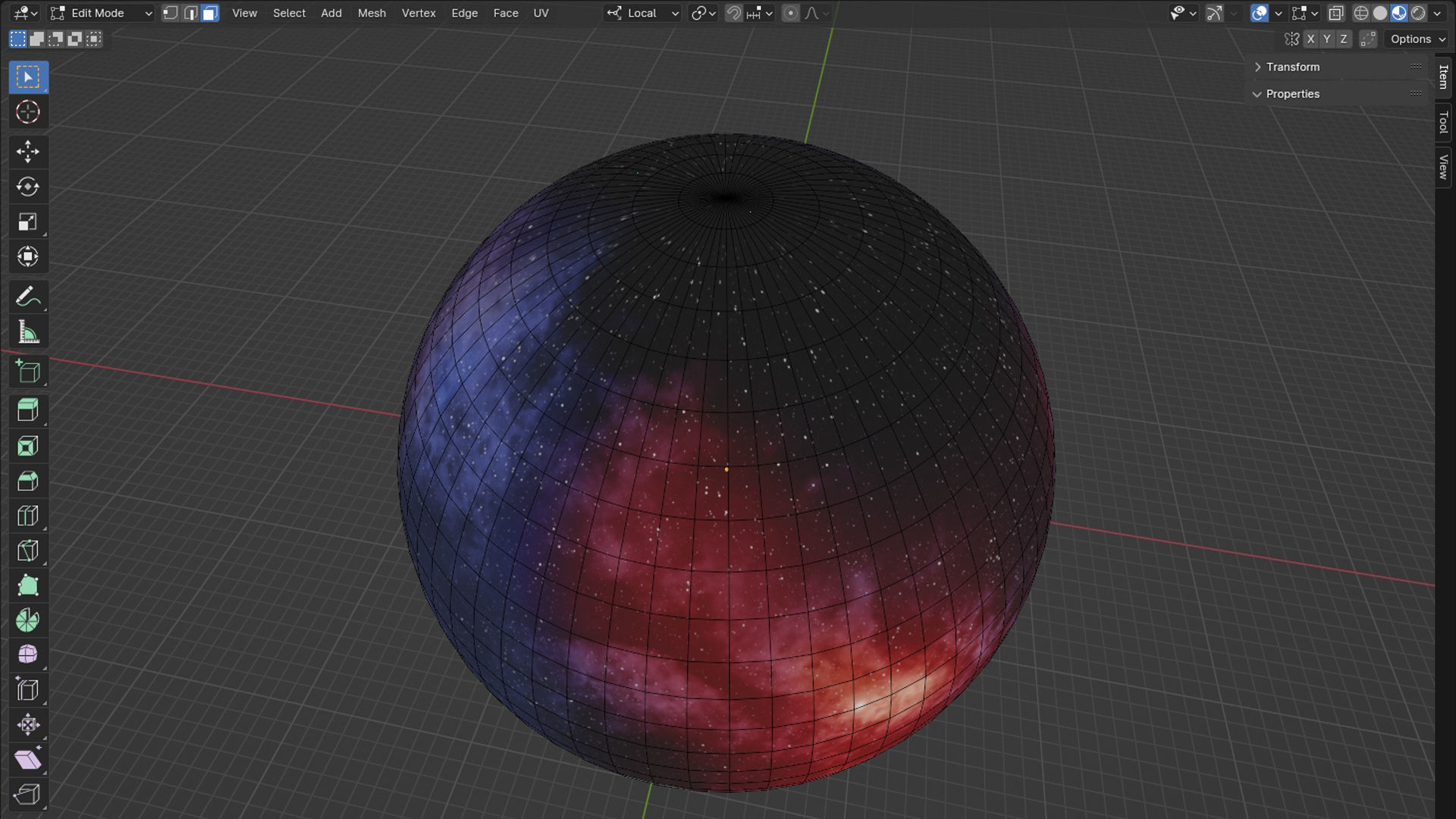Toggle Z axis mirror

pyautogui.click(x=1344, y=39)
